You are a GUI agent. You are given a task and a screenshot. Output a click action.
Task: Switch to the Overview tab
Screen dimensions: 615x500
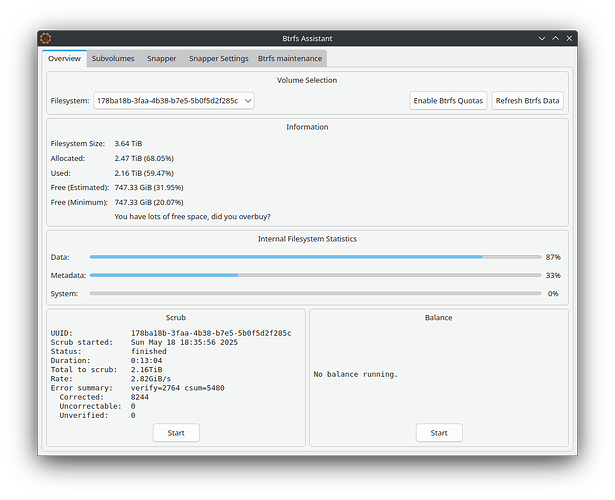coord(64,58)
